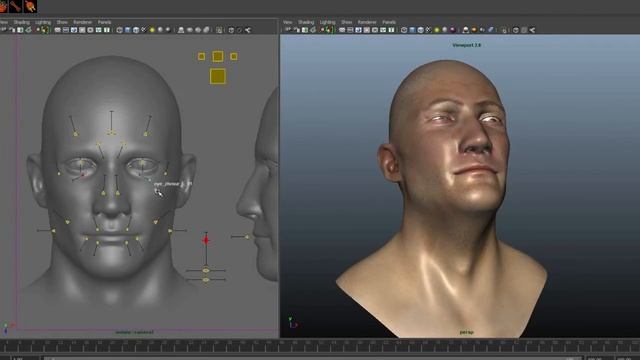
Task: Switch persp panel to wireframe display
Action: pos(404,30)
